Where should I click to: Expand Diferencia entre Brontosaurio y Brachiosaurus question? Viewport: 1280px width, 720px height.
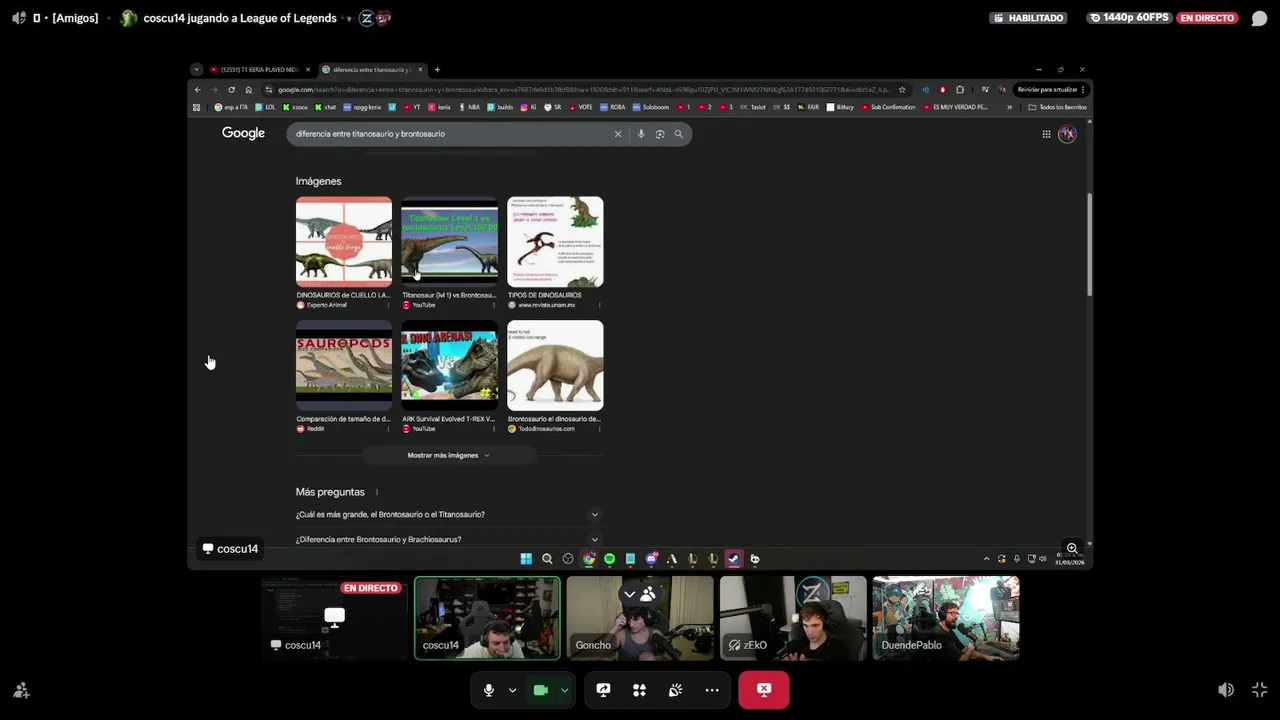pyautogui.click(x=448, y=540)
